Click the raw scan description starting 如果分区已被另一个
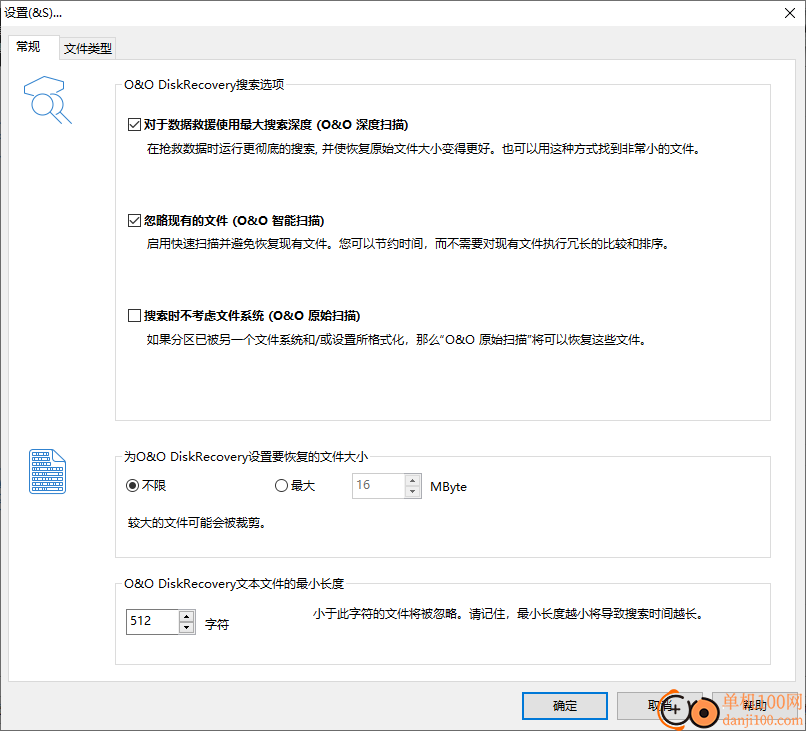The image size is (806, 731). pyautogui.click(x=396, y=340)
